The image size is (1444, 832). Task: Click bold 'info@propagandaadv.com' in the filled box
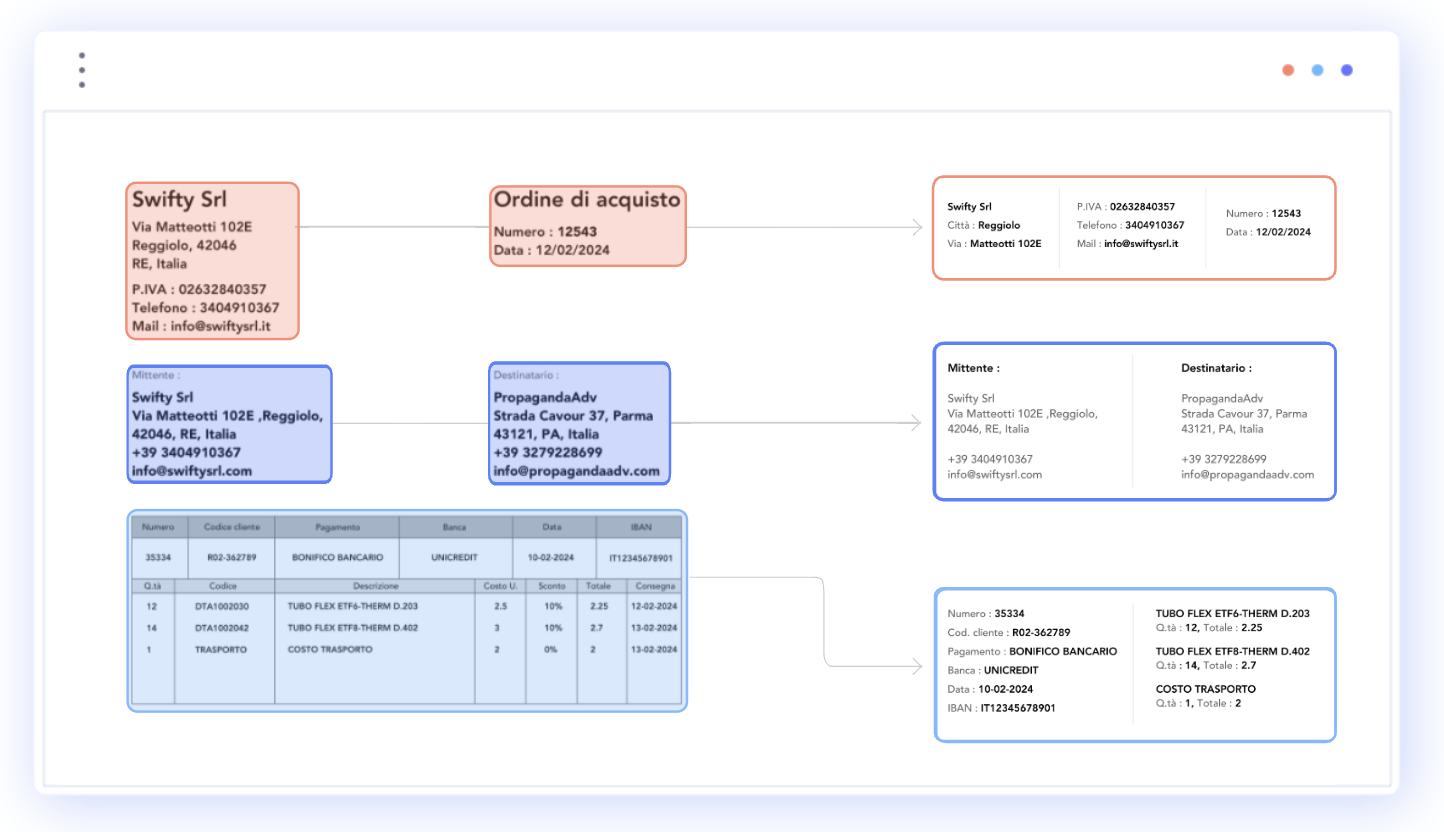pos(577,471)
